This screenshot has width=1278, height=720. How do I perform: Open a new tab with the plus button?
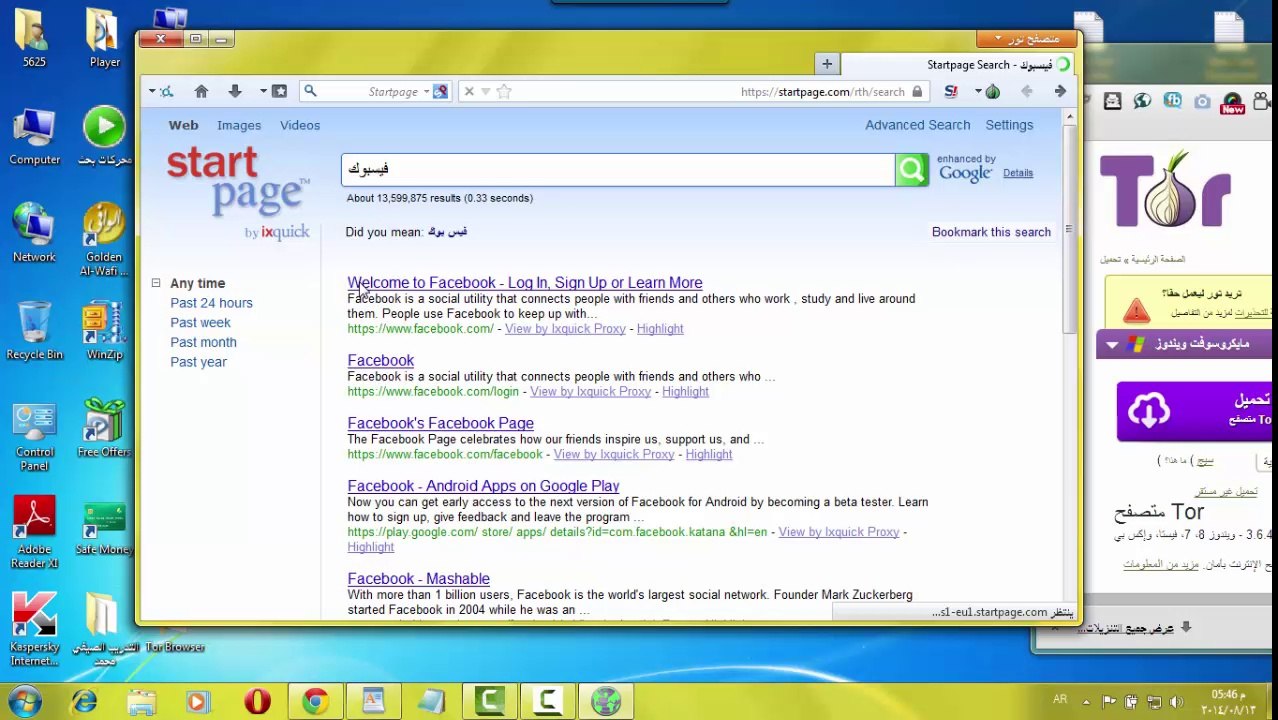827,64
